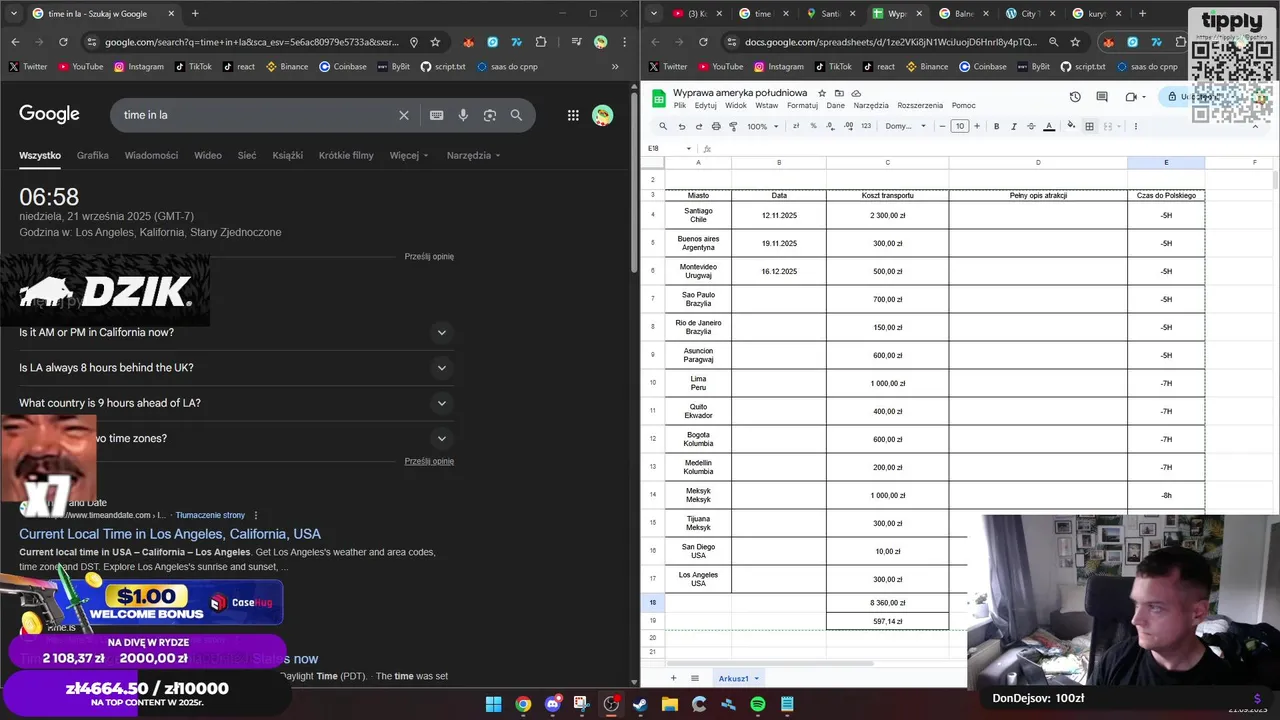Open Steam from the Windows taskbar

[640, 704]
